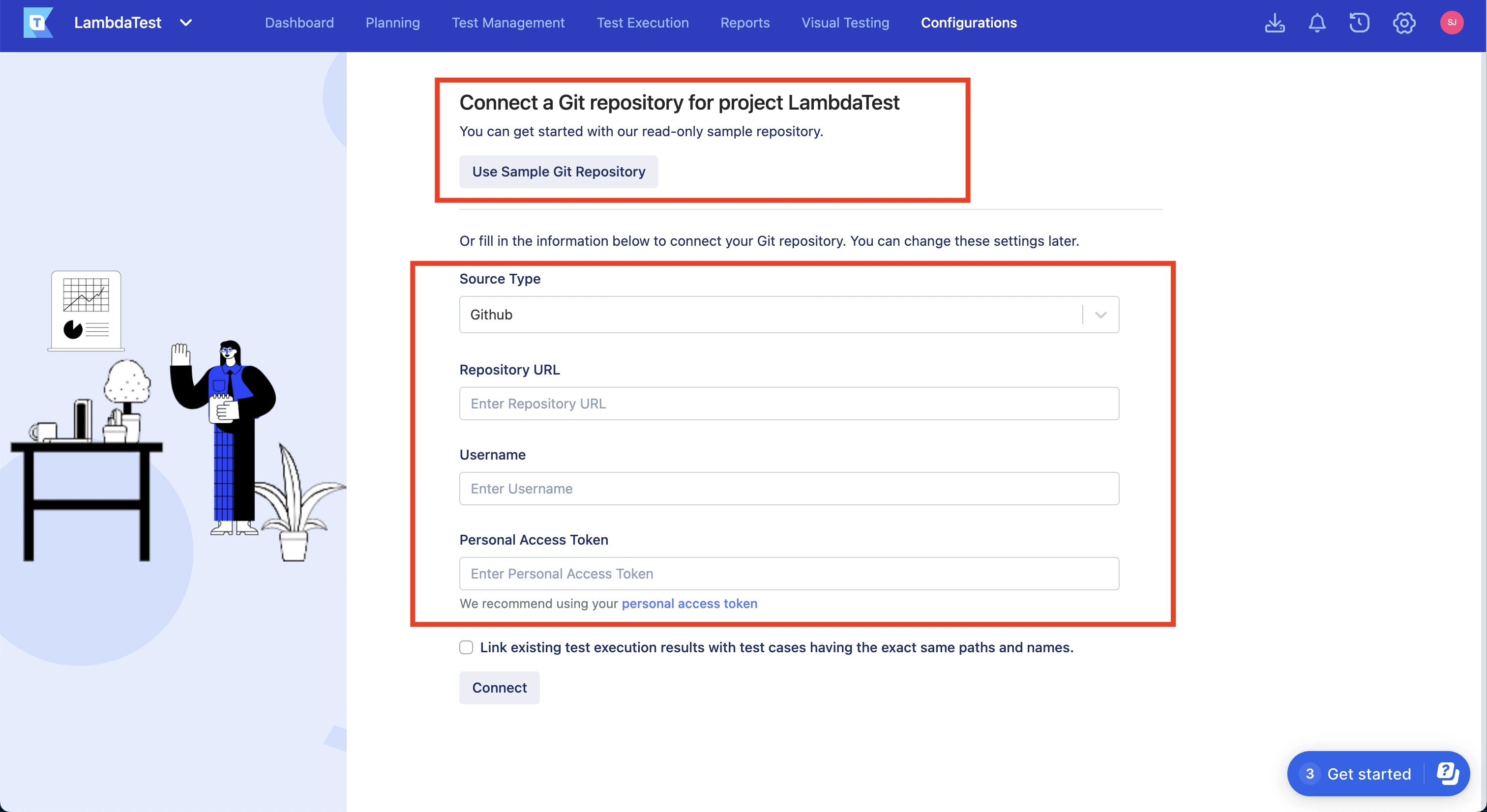Go to the Dashboard tab
1487x812 pixels.
pyautogui.click(x=299, y=23)
